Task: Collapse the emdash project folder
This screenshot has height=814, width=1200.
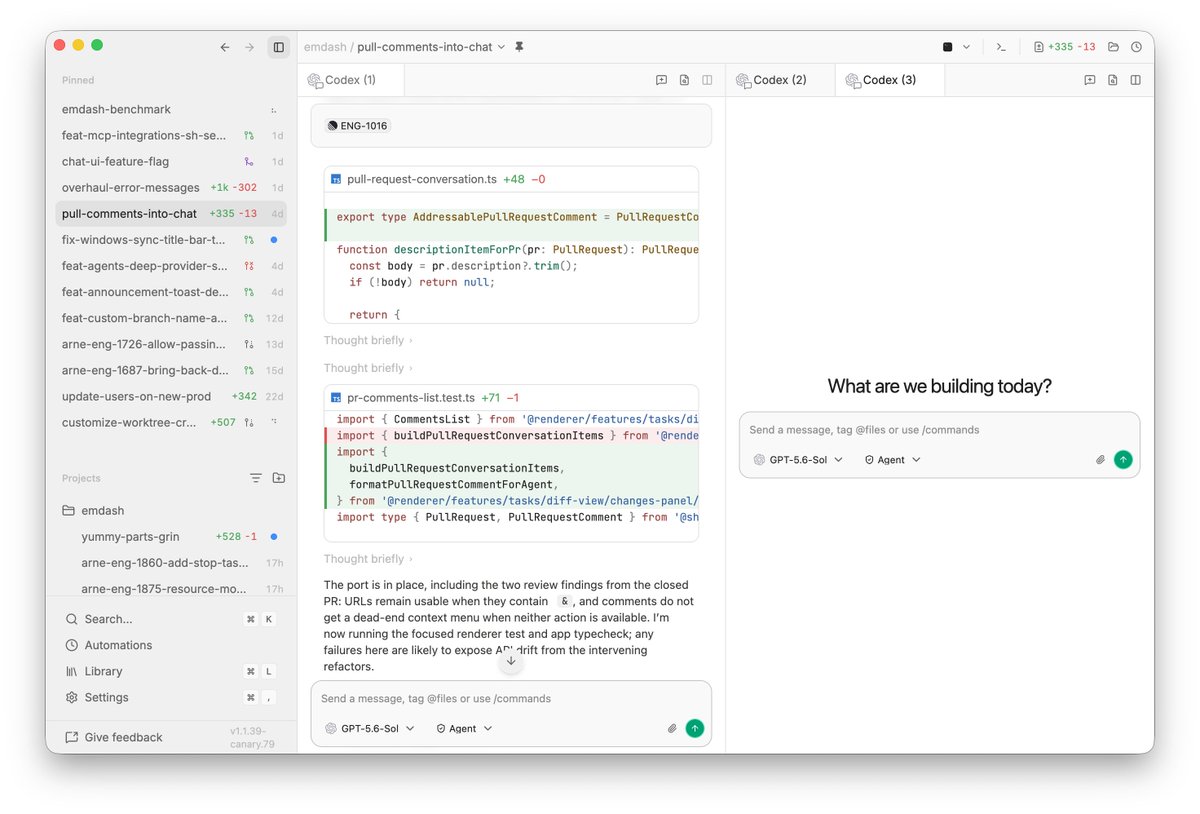Action: [x=171, y=511]
